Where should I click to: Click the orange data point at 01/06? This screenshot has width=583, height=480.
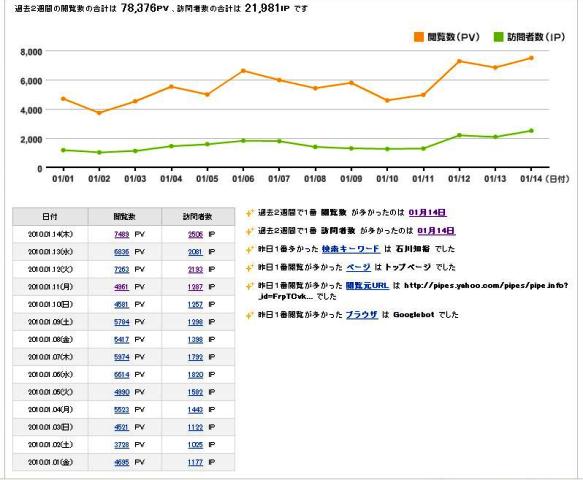pyautogui.click(x=243, y=71)
